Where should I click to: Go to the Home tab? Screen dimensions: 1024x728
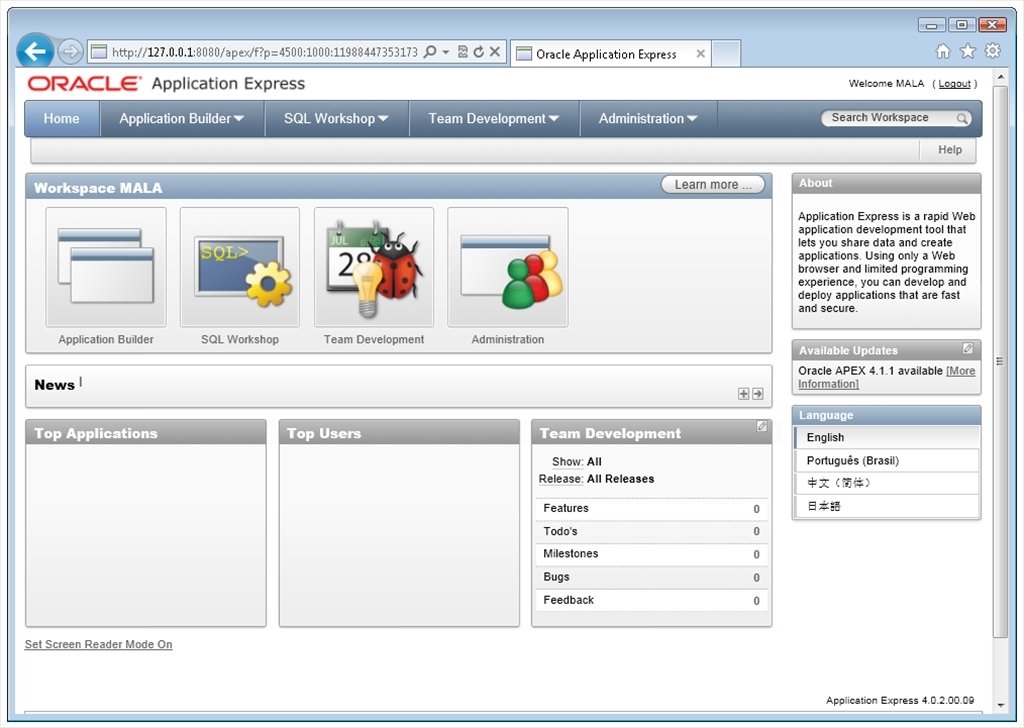61,119
